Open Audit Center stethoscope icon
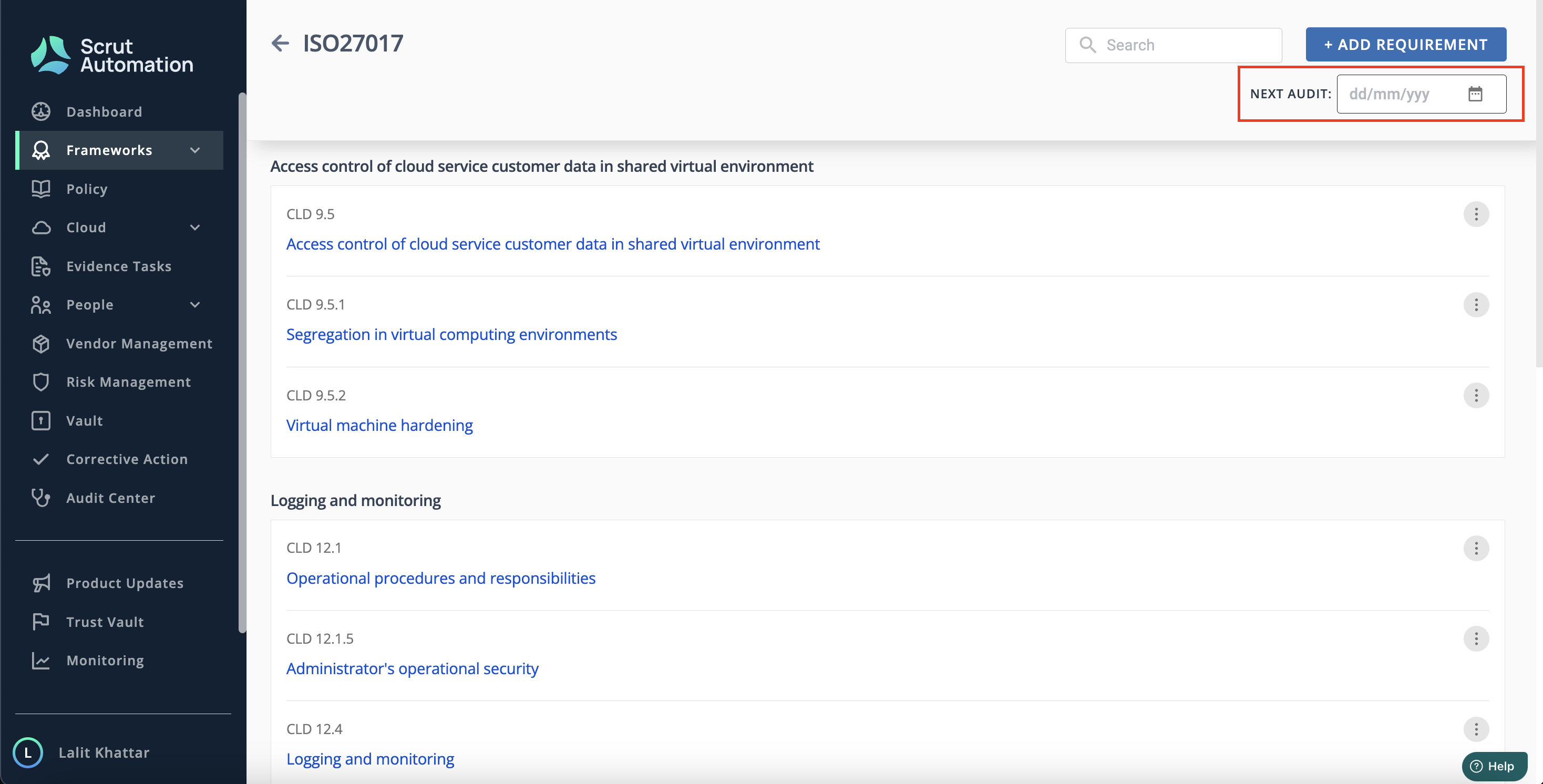The image size is (1543, 784). point(41,498)
